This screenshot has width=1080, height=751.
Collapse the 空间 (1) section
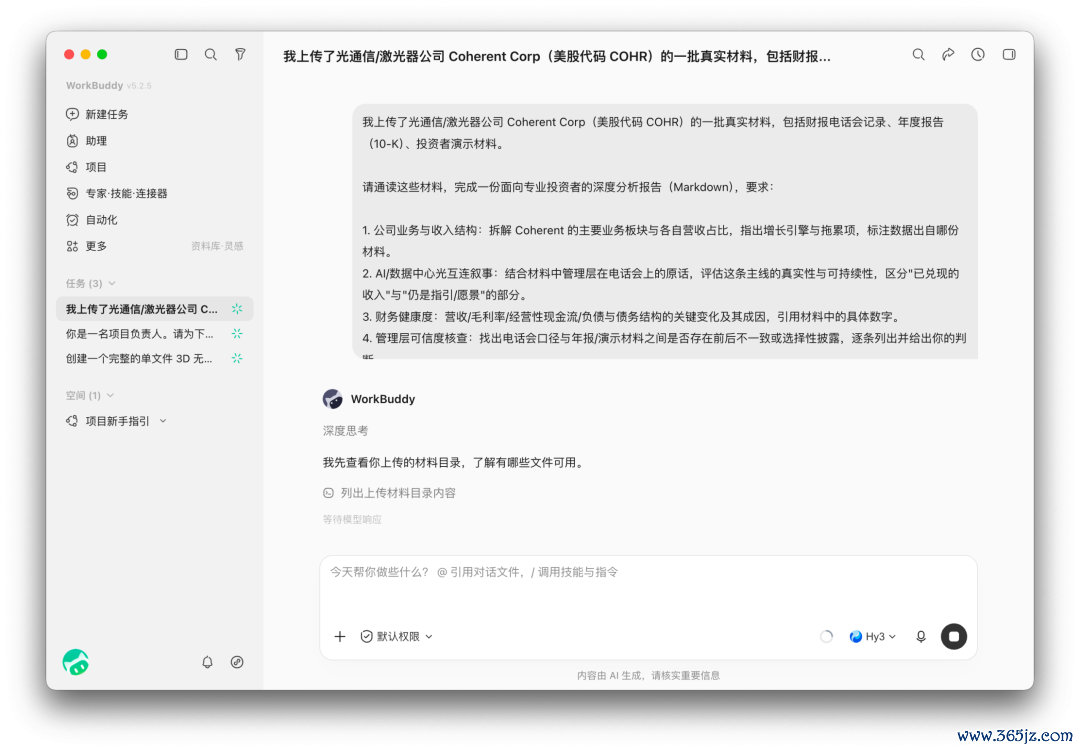point(90,395)
